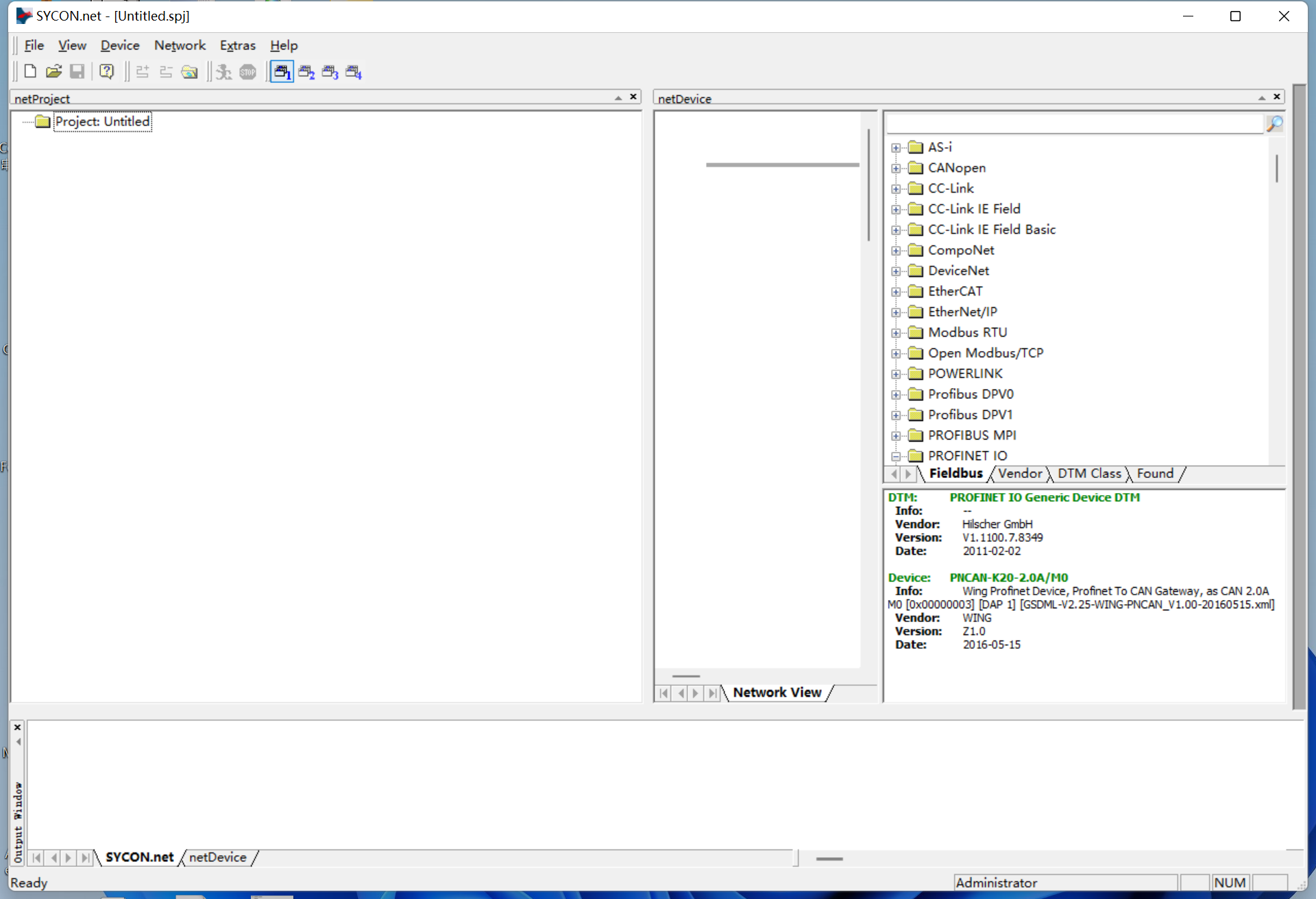This screenshot has width=1316, height=899.
Task: Go to last output tab arrow
Action: pos(85,858)
